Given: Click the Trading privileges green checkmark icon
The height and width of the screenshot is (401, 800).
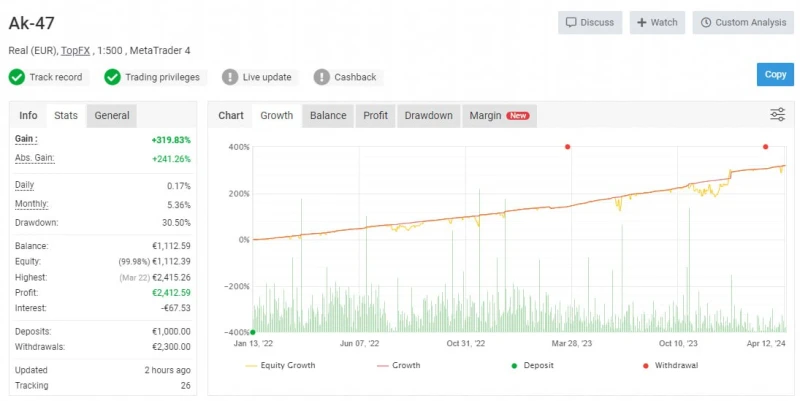Looking at the screenshot, I should coord(112,77).
